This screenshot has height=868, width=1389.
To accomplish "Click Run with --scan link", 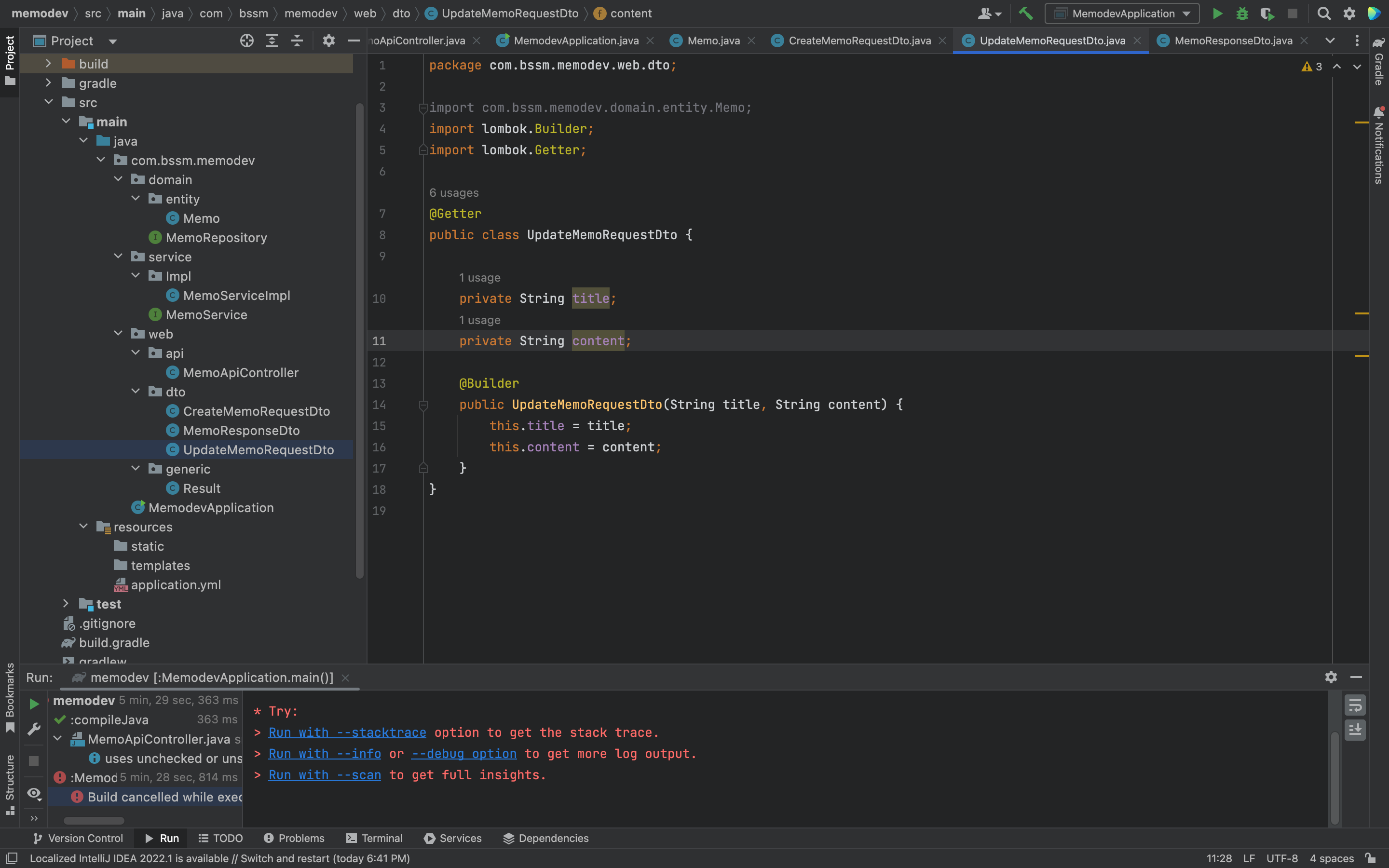I will click(x=324, y=775).
